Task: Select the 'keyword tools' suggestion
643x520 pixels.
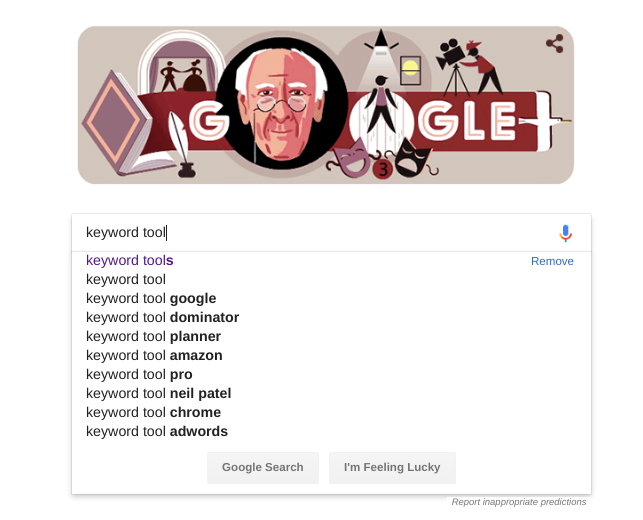Action: point(130,260)
